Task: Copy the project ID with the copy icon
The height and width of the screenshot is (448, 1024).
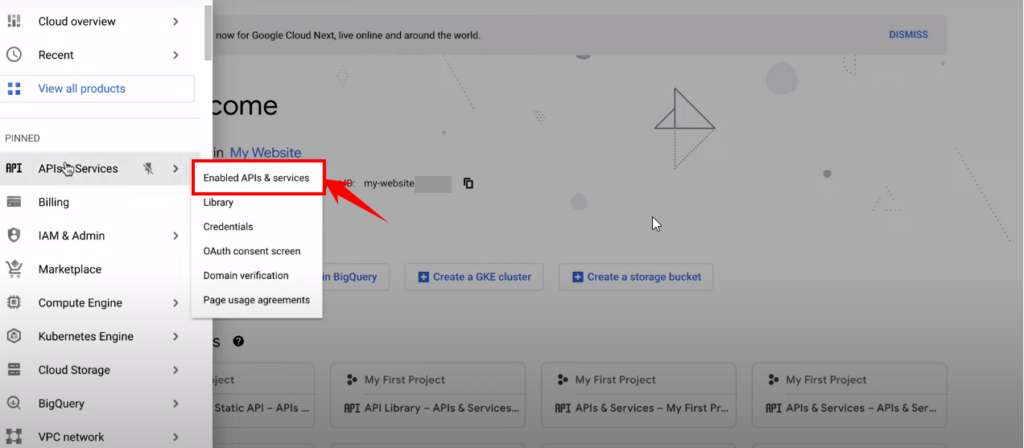Action: (468, 184)
